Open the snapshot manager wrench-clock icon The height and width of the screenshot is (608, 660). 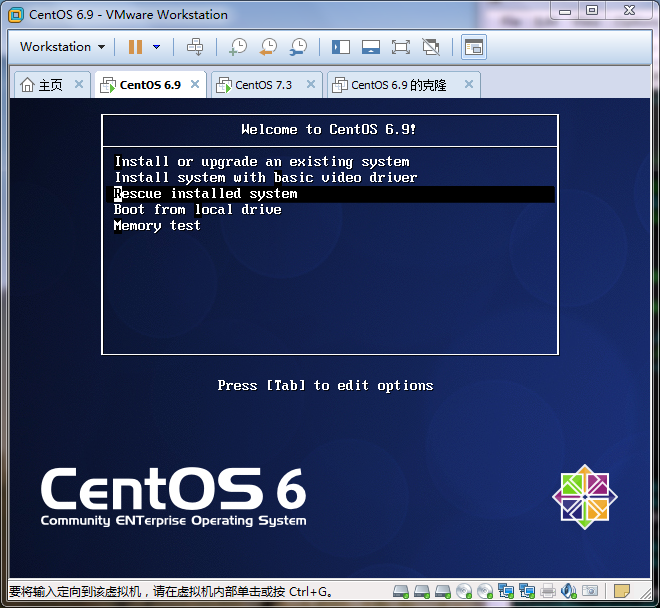pos(298,47)
